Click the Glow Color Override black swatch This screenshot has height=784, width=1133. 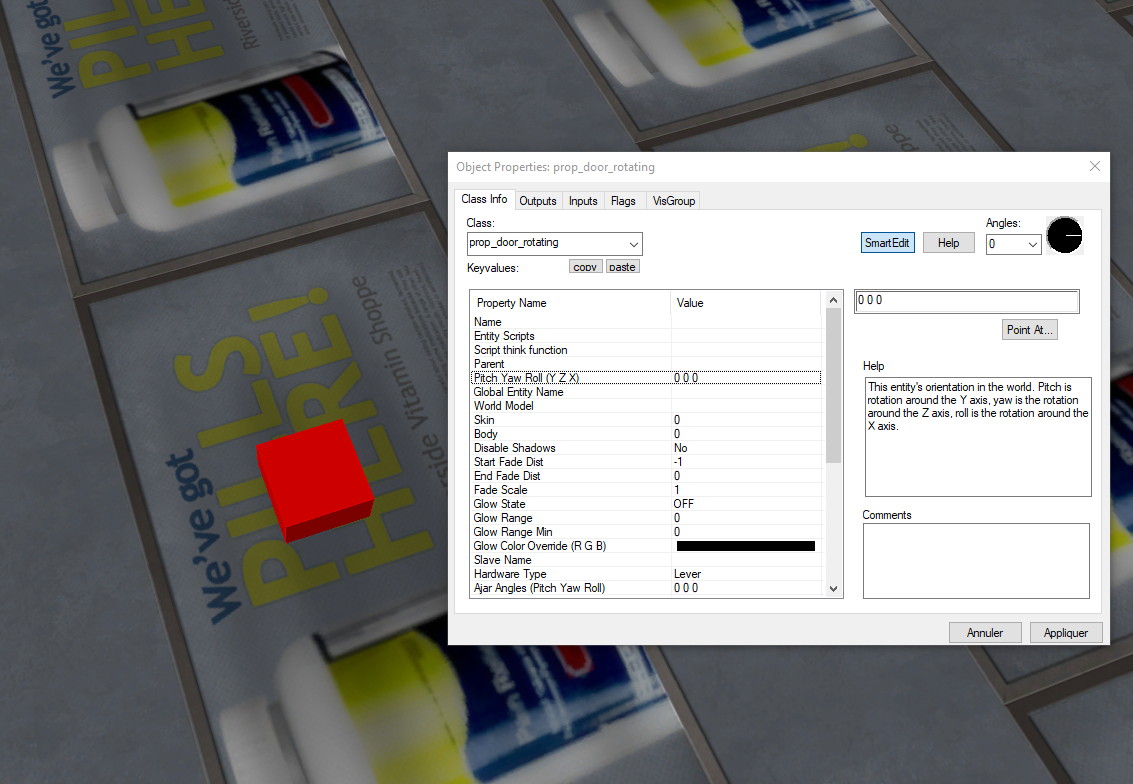[745, 546]
